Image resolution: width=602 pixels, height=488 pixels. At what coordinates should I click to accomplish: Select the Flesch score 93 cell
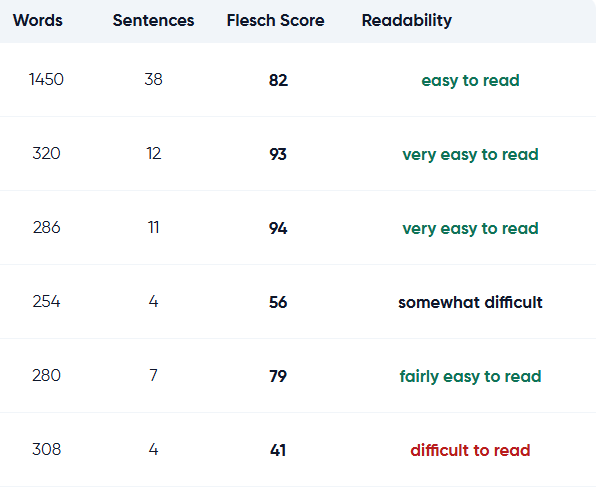tap(278, 154)
